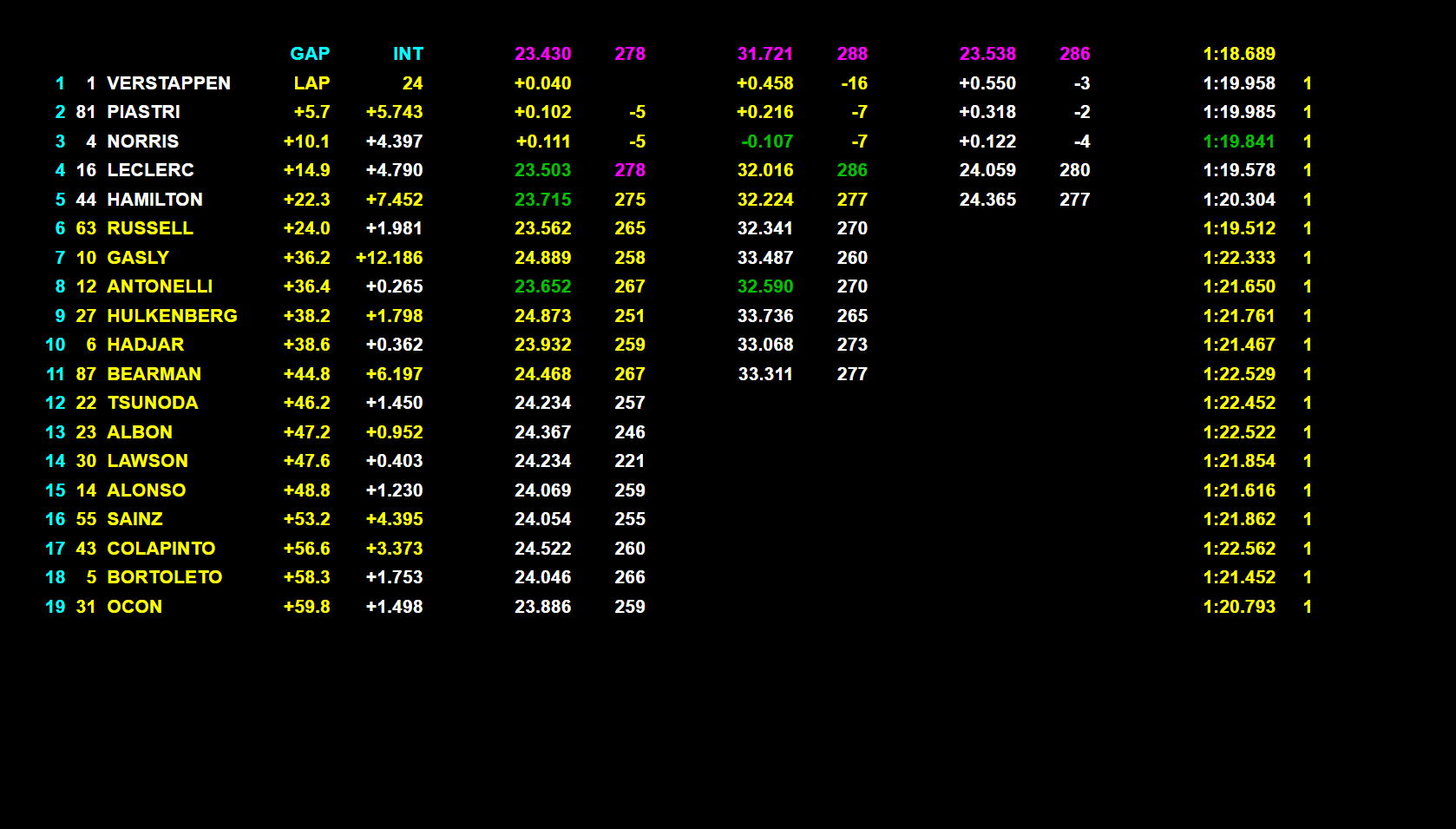The image size is (1456, 829).
Task: Click Colapinto's sector one time 24.522
Action: [543, 549]
